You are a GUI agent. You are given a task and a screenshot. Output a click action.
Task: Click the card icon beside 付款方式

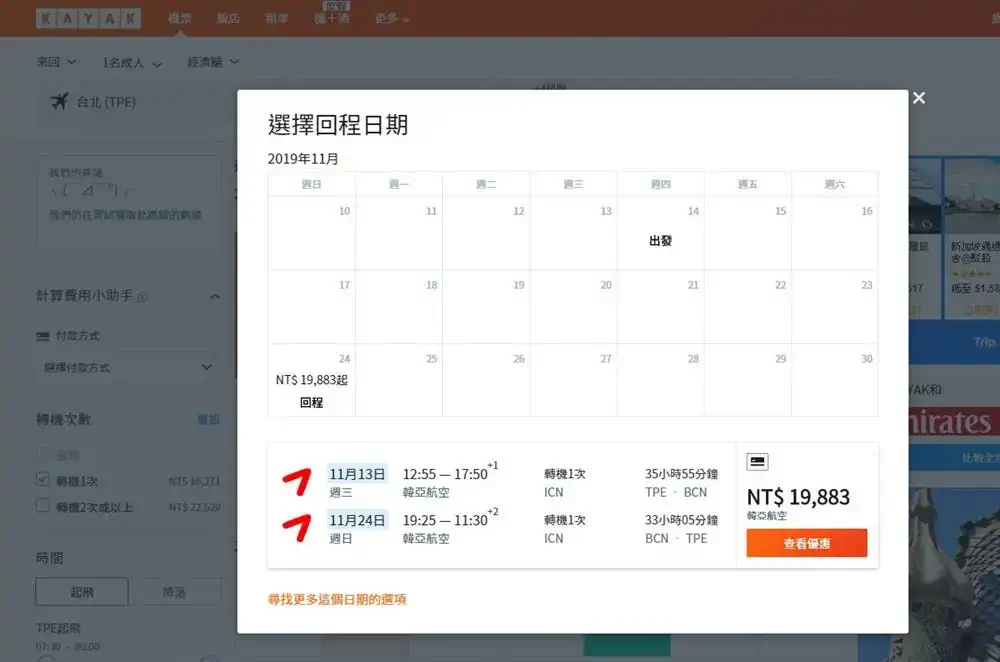(x=43, y=336)
